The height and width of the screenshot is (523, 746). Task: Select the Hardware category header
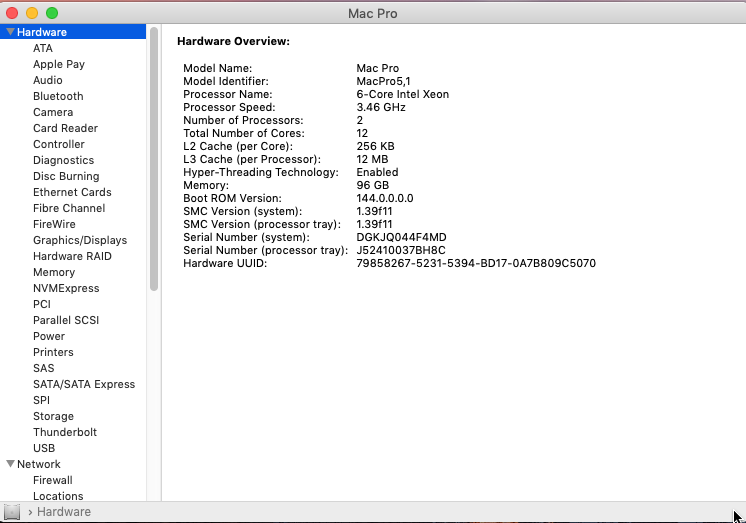[x=42, y=32]
